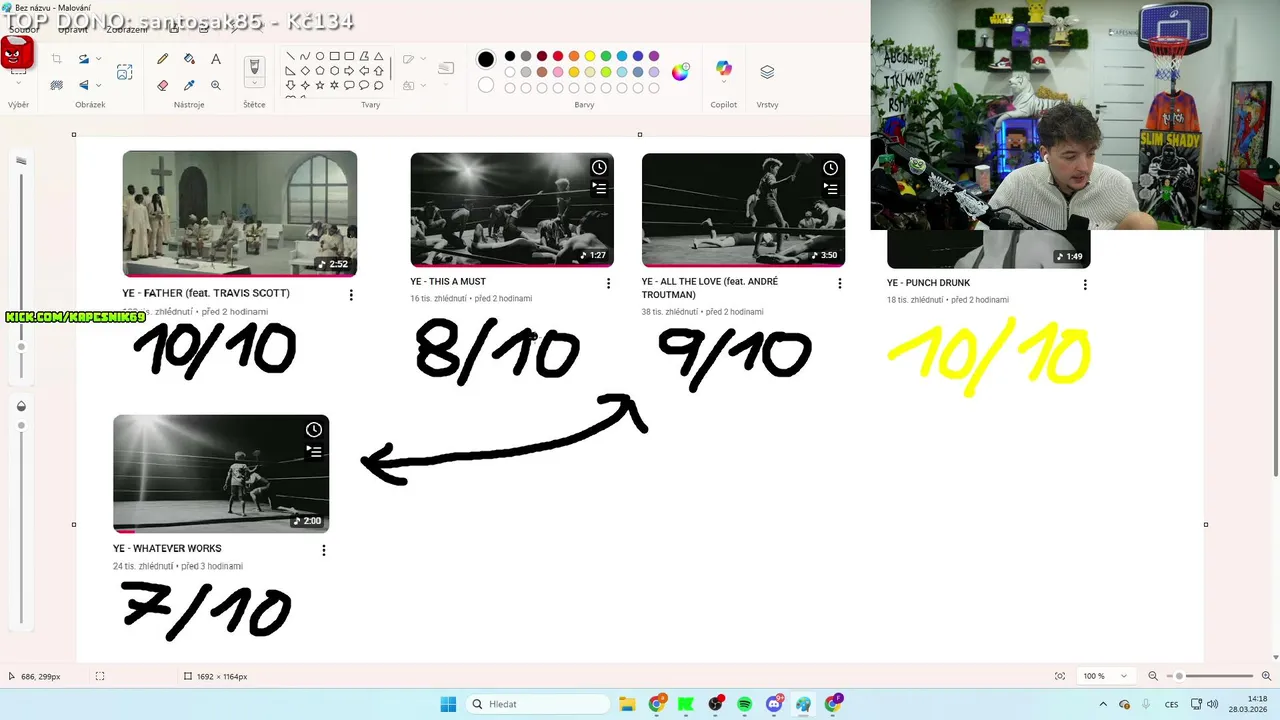Choose the Hexagon shape
1280x720 pixels.
point(335,71)
